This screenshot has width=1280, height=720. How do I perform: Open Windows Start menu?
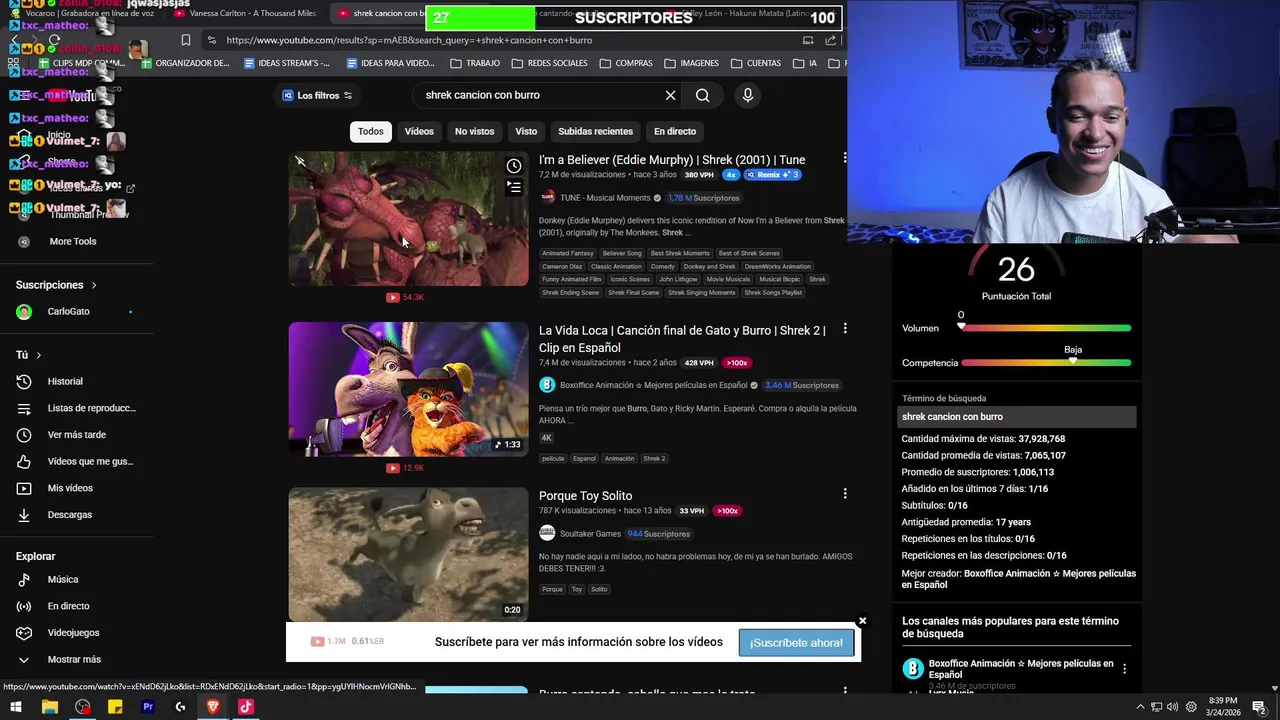[x=16, y=707]
